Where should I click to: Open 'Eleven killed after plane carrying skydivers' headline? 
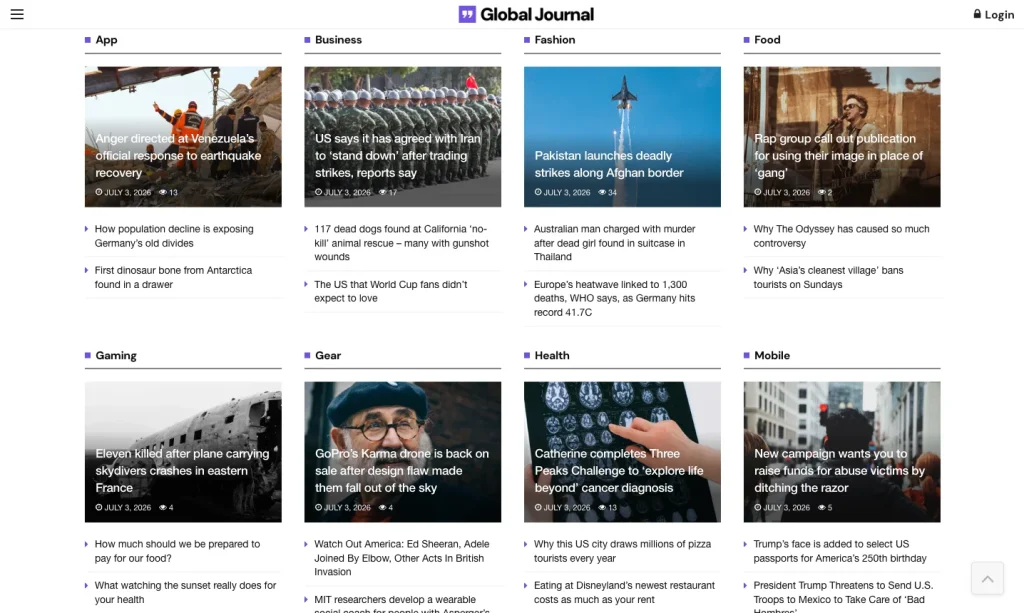(x=182, y=470)
